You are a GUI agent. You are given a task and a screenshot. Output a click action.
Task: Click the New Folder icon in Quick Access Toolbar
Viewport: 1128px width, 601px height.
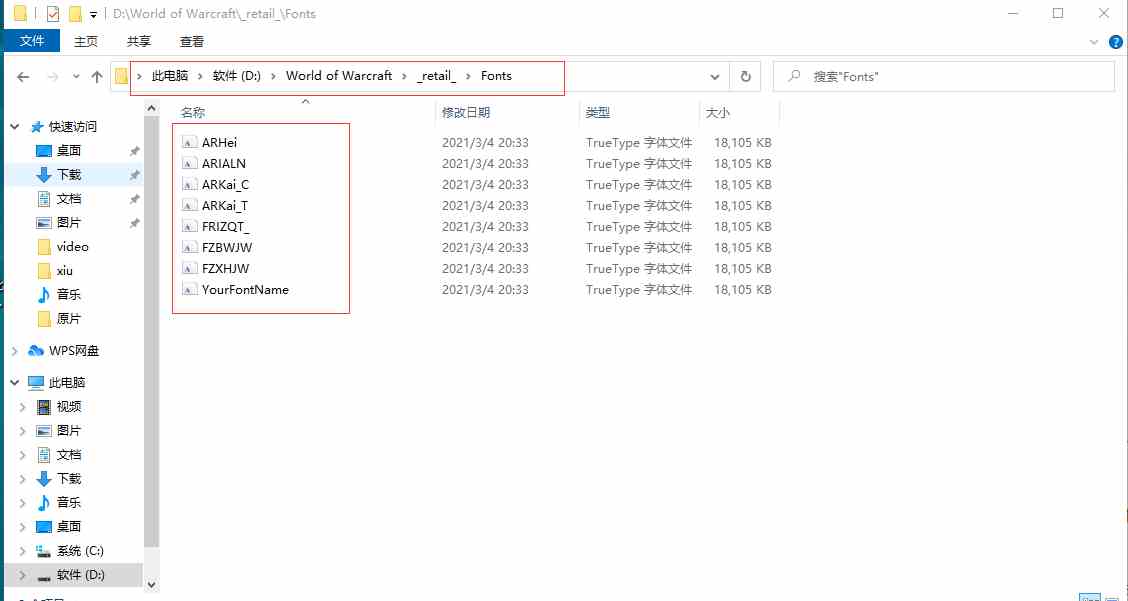(75, 13)
